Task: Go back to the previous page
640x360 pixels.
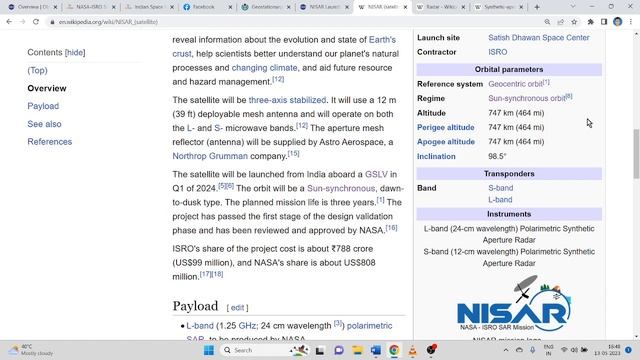Action: coord(9,22)
